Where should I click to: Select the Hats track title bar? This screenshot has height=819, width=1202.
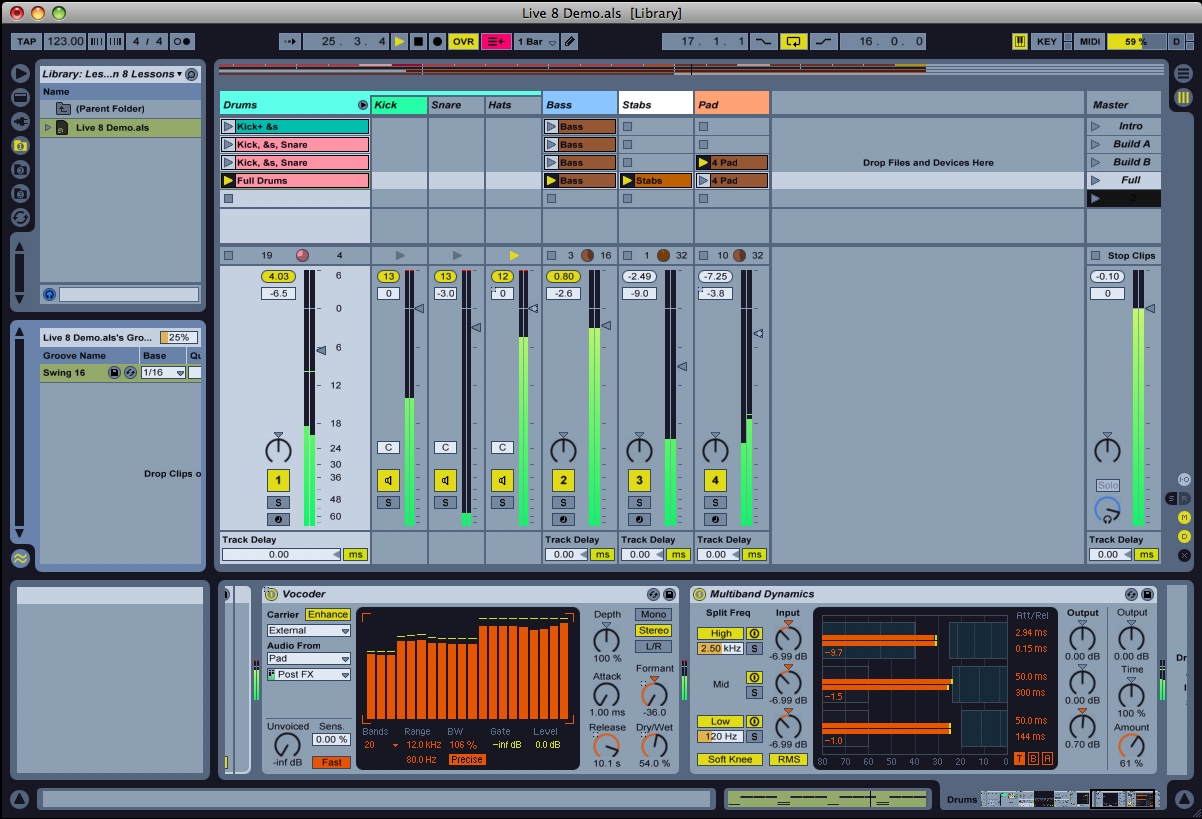click(513, 105)
